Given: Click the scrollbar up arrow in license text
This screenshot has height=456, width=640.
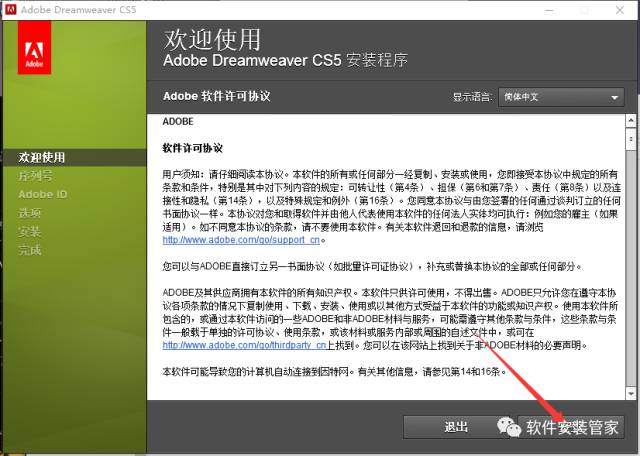Looking at the screenshot, I should click(x=630, y=120).
